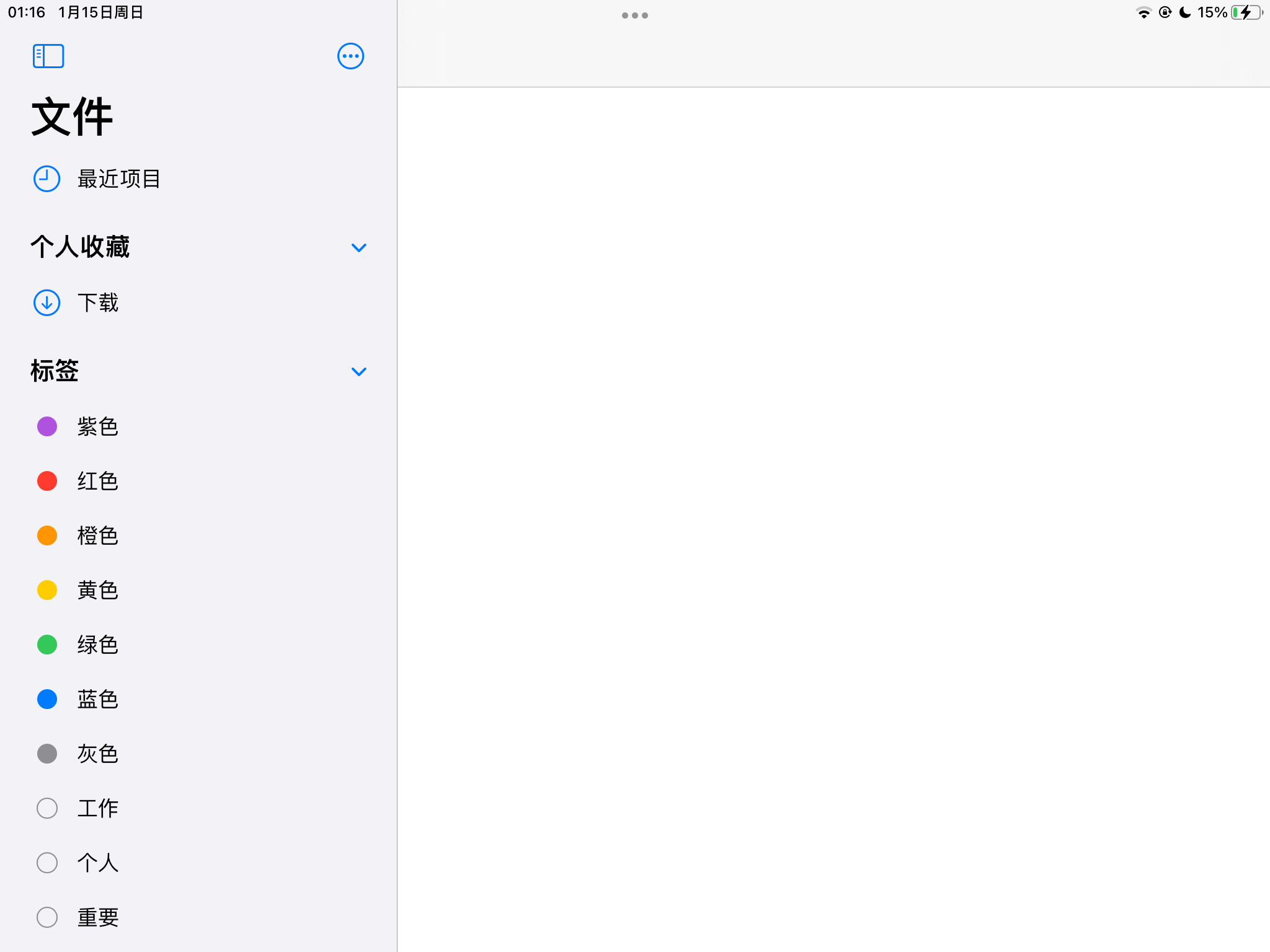Tap the three-dot multitasking indicator
This screenshot has width=1270, height=952.
pos(634,15)
